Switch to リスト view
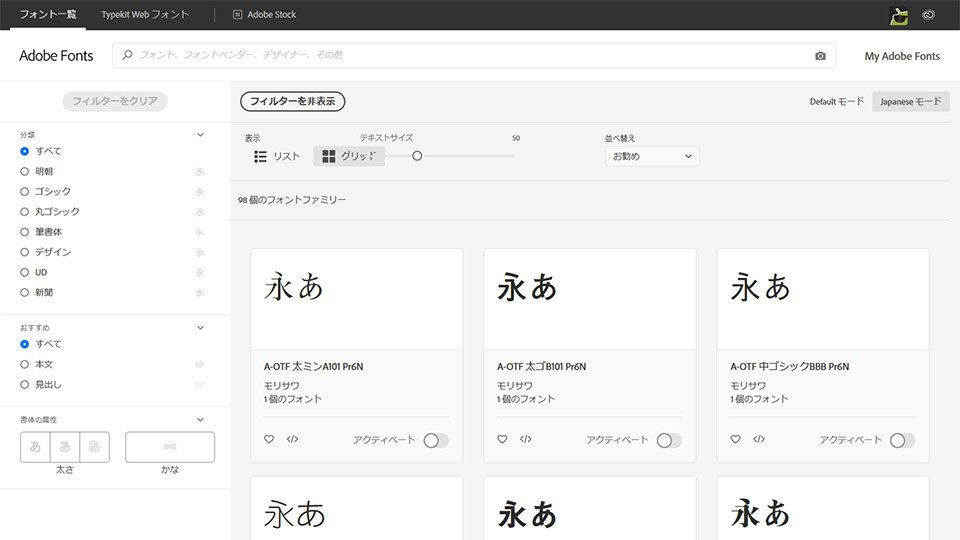 point(277,156)
